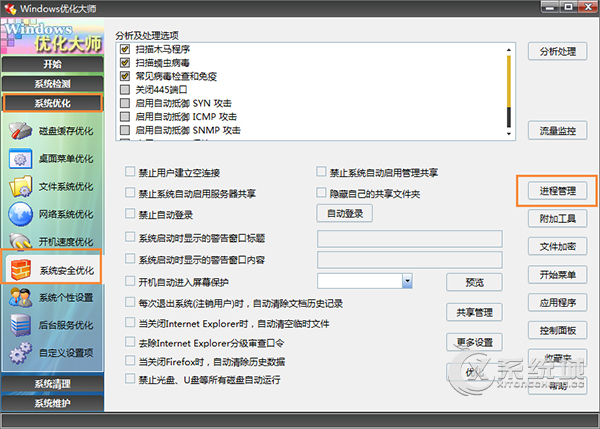Check 开机自动进入屏幕保护
Screen dimensions: 600x429
coord(130,281)
